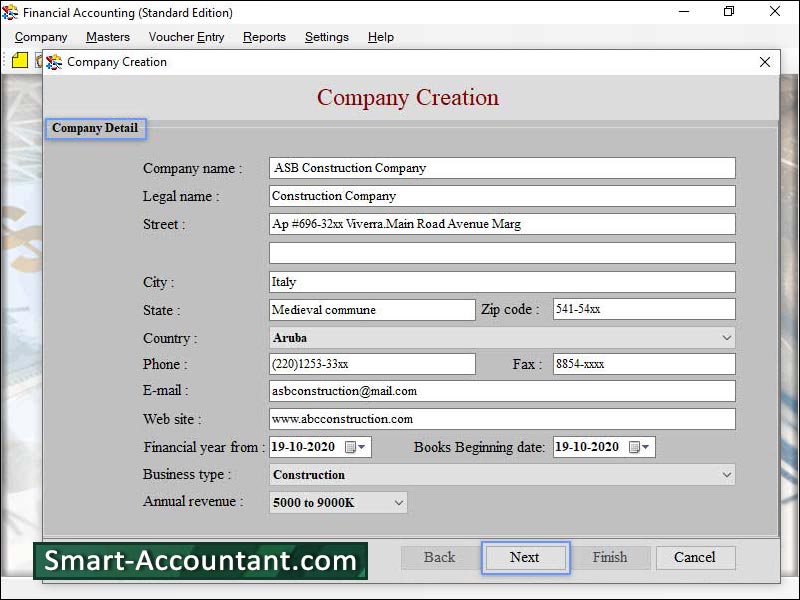Expand the Country dropdown showing Aruba
This screenshot has height=600, width=800.
pos(726,338)
